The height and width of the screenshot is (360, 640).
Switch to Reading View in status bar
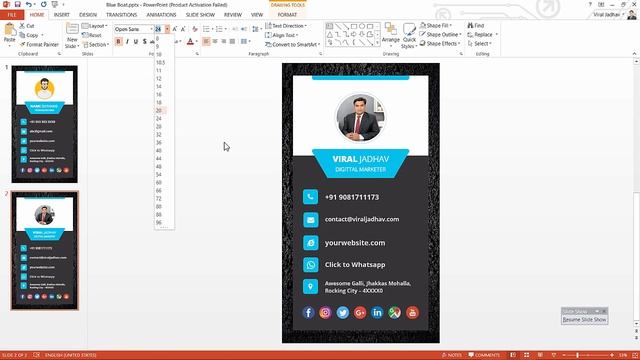click(x=540, y=355)
